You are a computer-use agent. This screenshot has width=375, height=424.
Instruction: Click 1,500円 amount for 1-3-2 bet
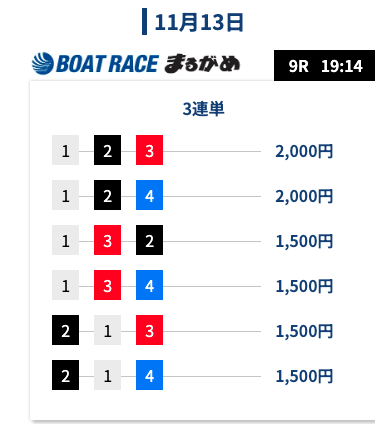point(304,241)
